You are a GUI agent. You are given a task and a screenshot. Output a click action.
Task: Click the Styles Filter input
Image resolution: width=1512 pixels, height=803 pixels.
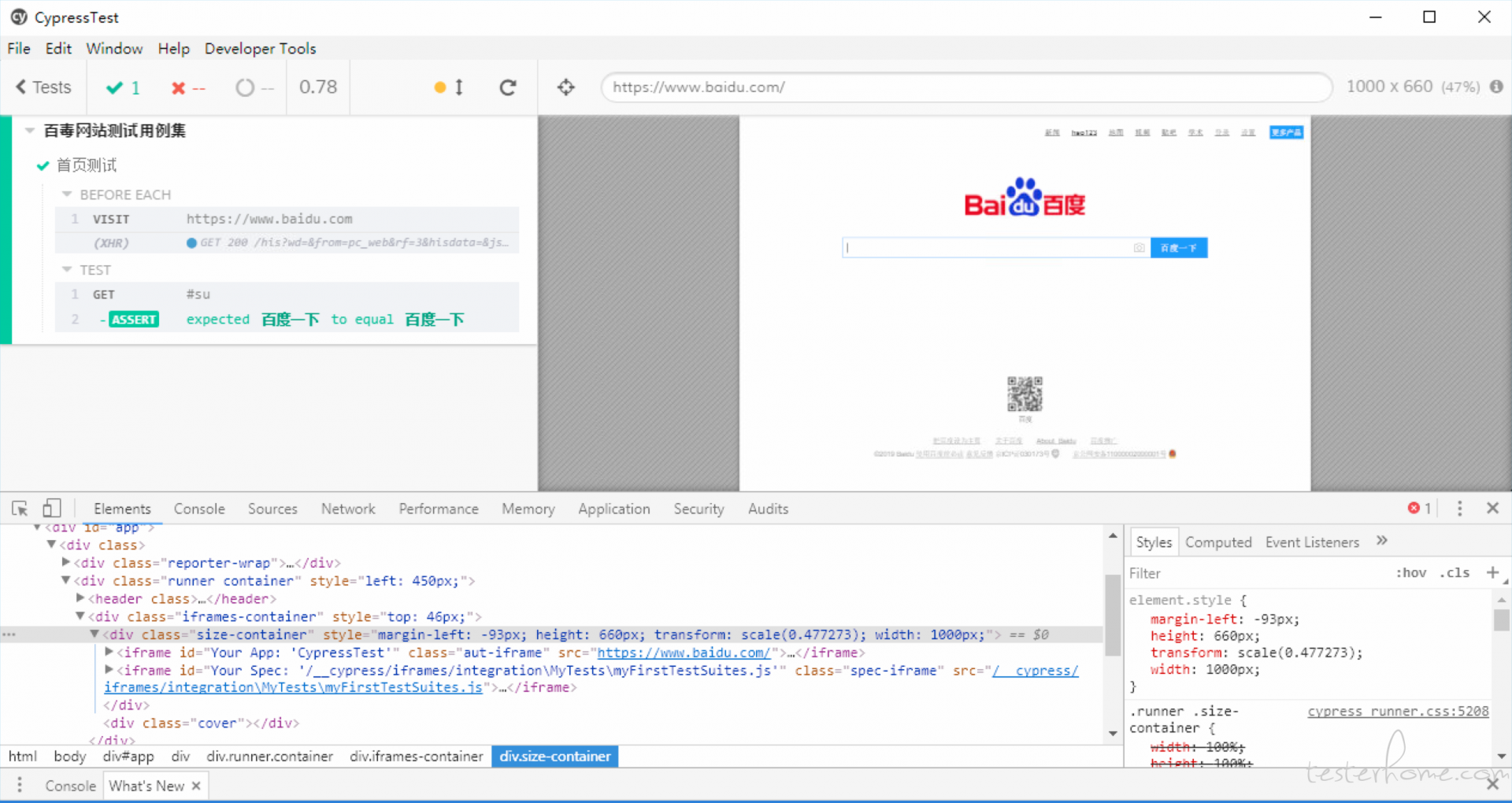point(1256,573)
